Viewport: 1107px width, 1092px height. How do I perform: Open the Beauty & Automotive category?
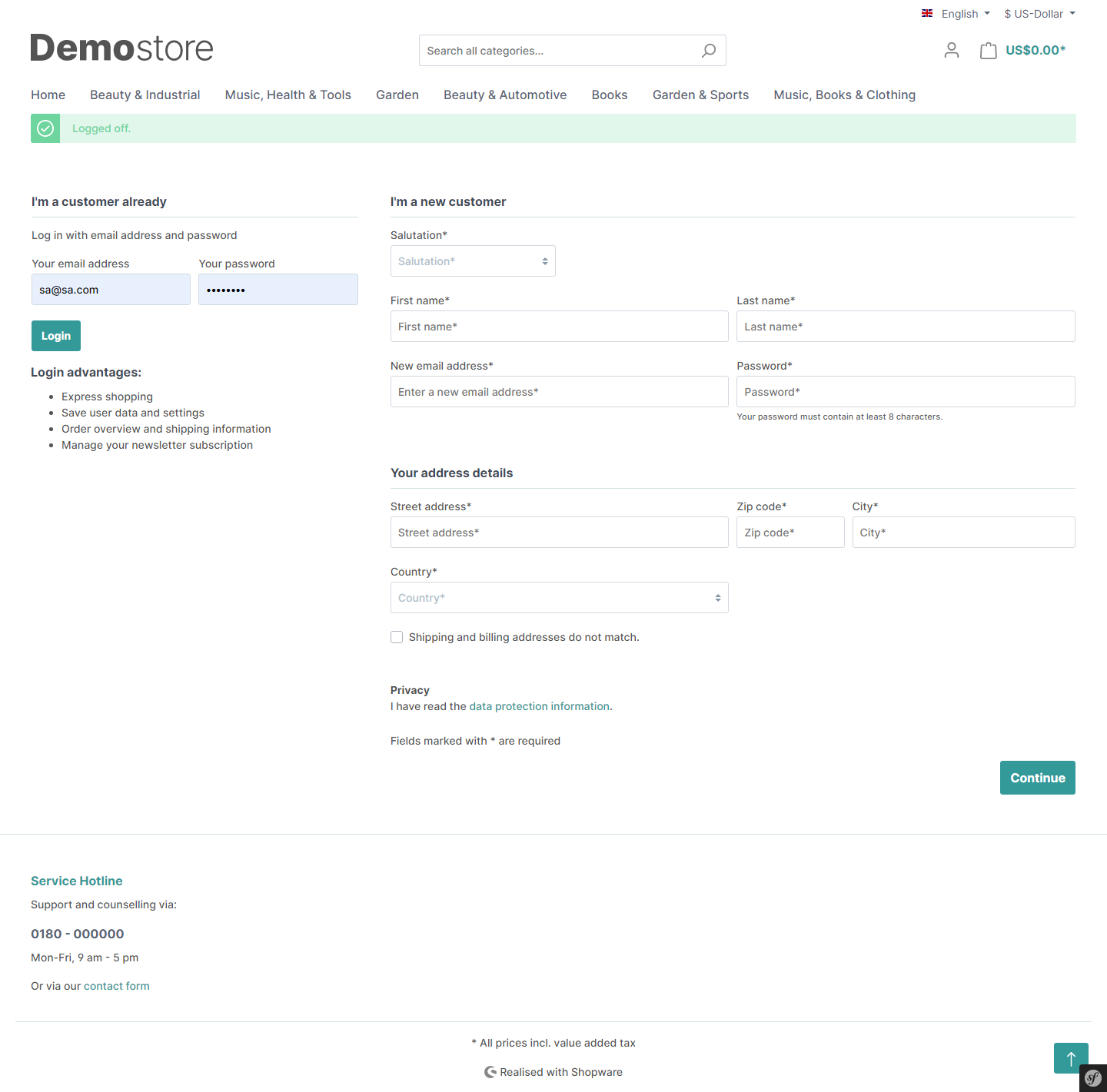click(505, 95)
